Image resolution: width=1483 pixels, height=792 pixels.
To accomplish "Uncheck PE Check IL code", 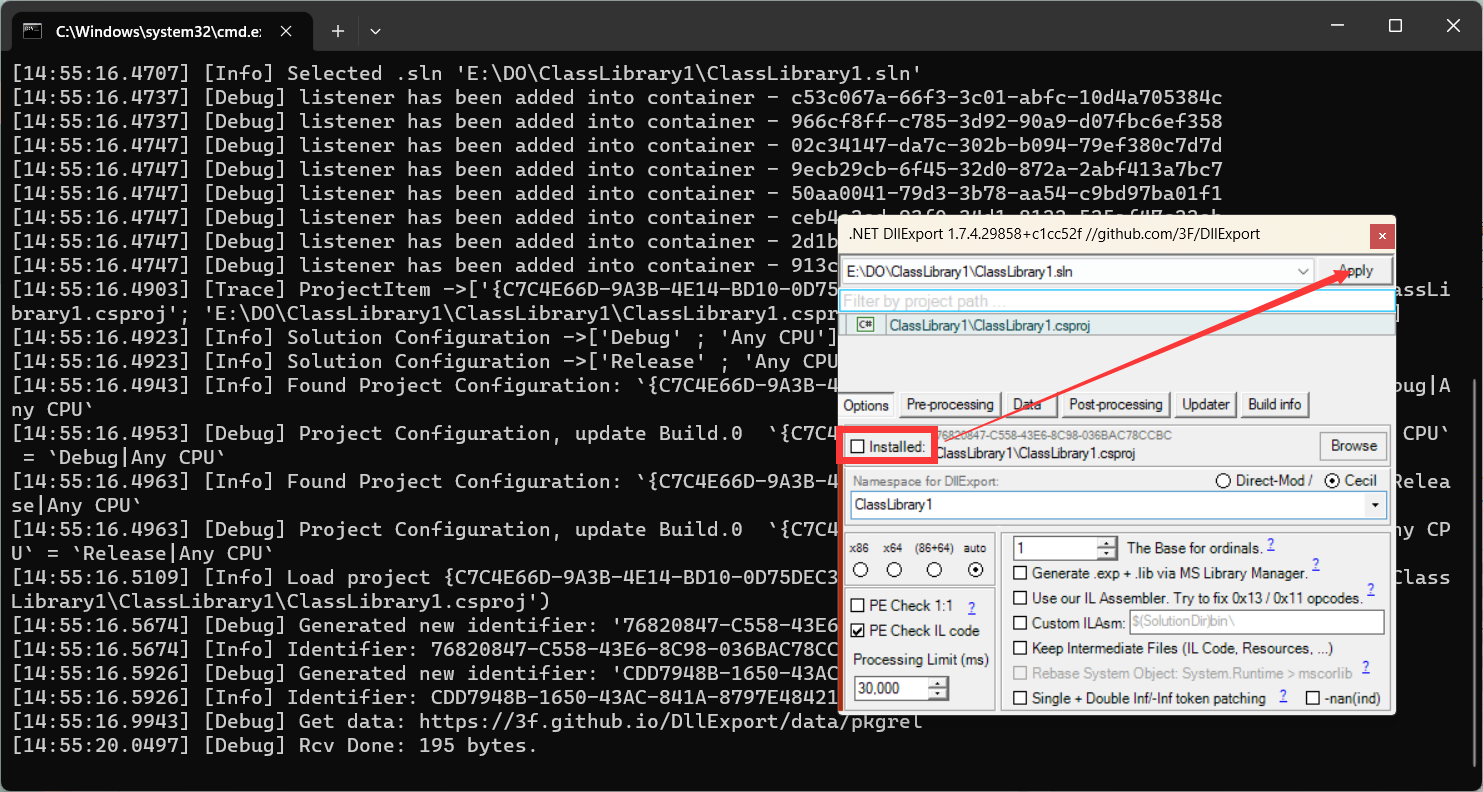I will pyautogui.click(x=858, y=631).
